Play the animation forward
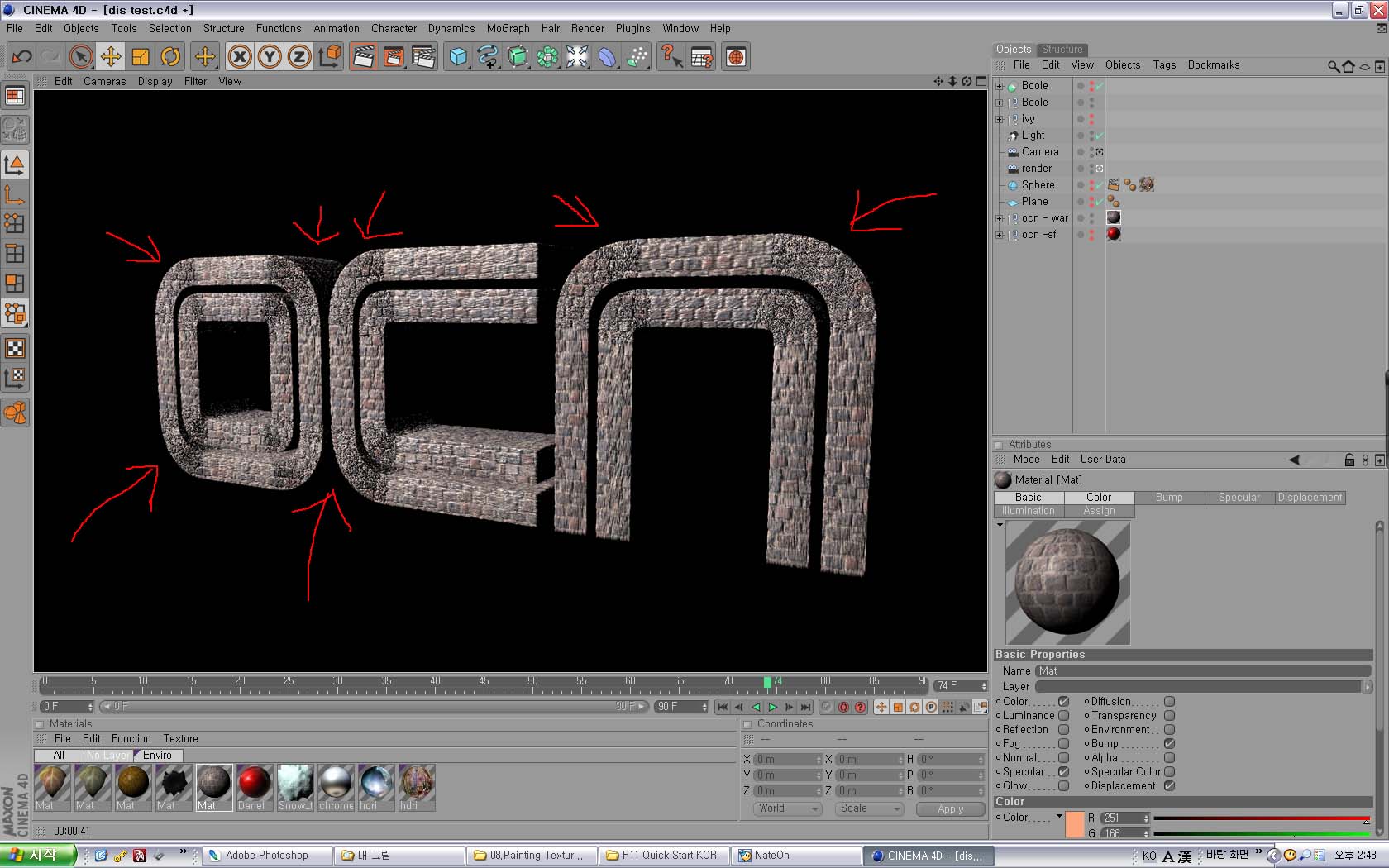 773,707
